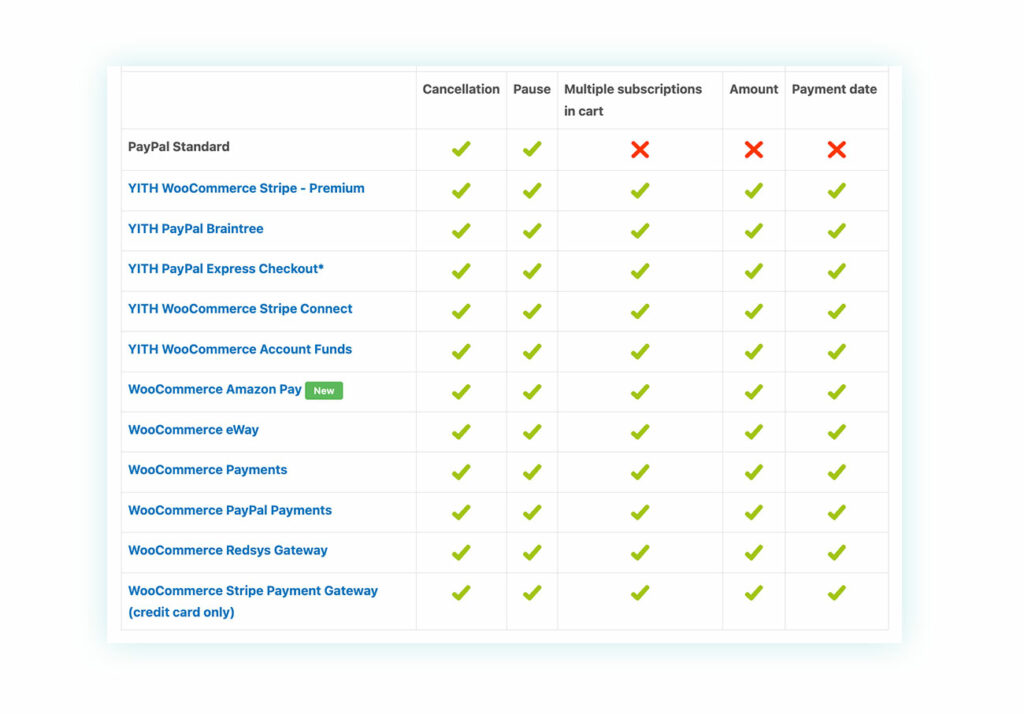
Task: Select the Cancellation column header
Action: coord(460,89)
